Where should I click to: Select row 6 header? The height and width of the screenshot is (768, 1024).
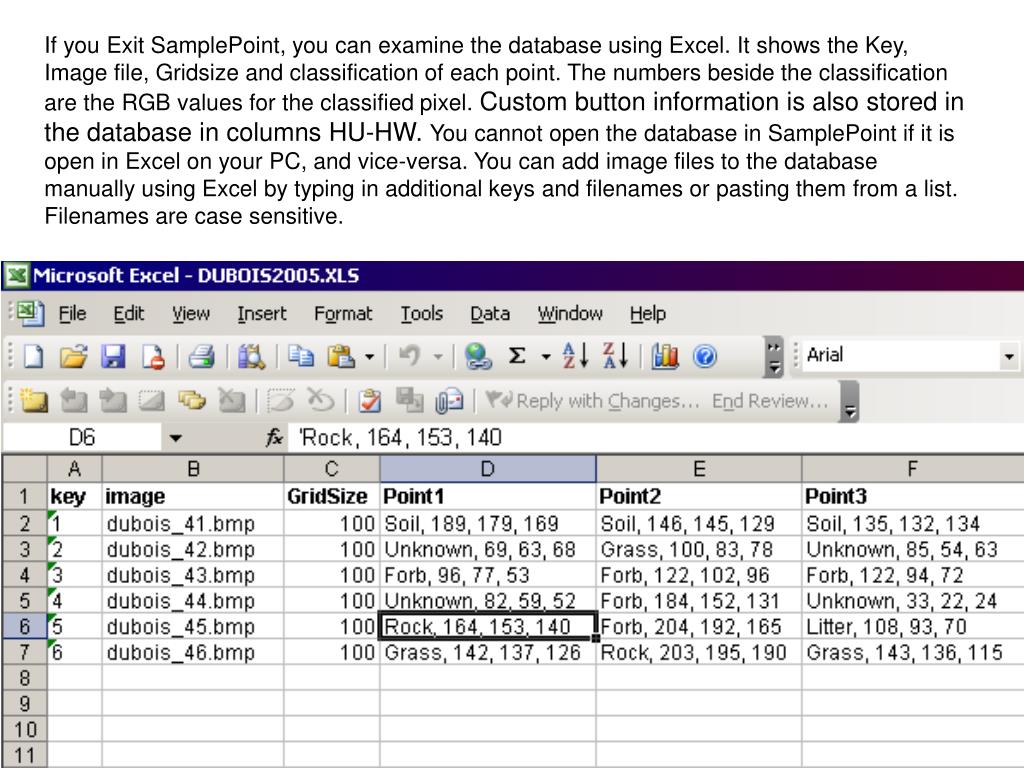pos(24,626)
